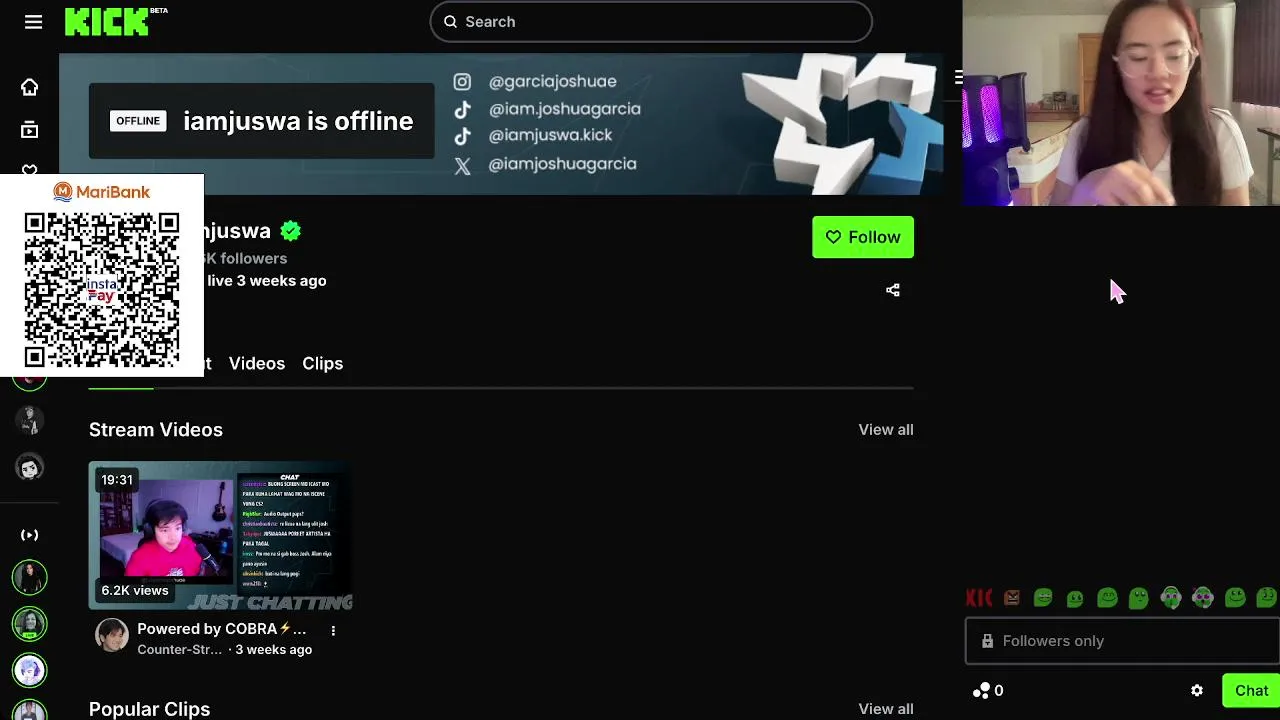Click the X (Twitter) icon in the banner
The height and width of the screenshot is (720, 1280).
coord(462,166)
